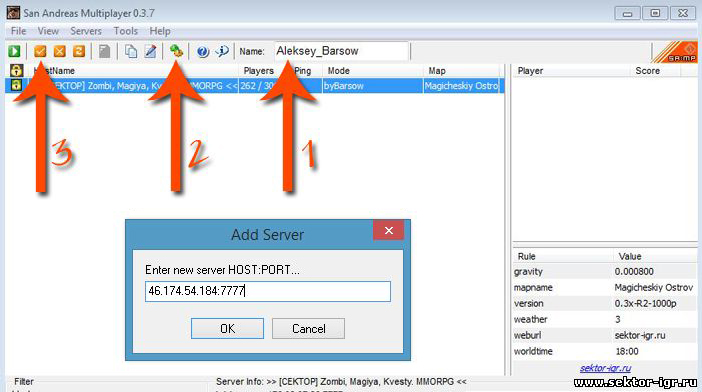Click the Server Info status text
The height and width of the screenshot is (392, 702).
341,382
